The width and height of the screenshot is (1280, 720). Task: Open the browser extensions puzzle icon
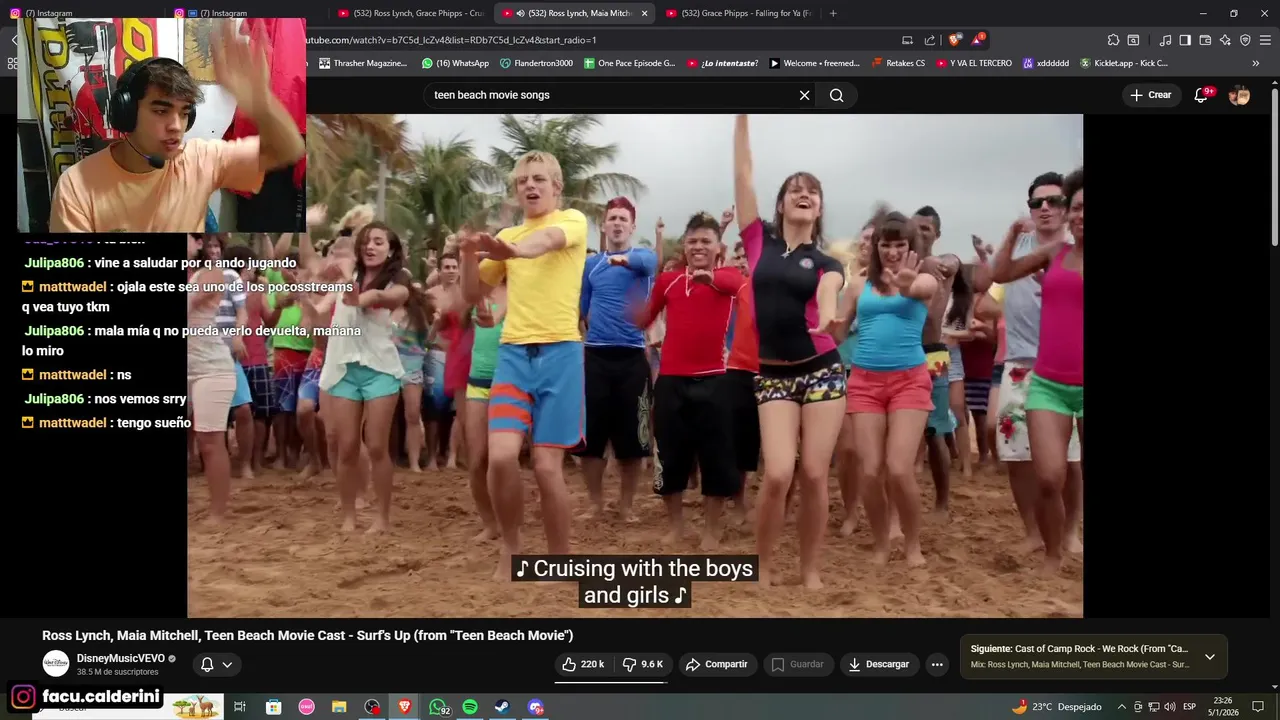[x=1113, y=40]
